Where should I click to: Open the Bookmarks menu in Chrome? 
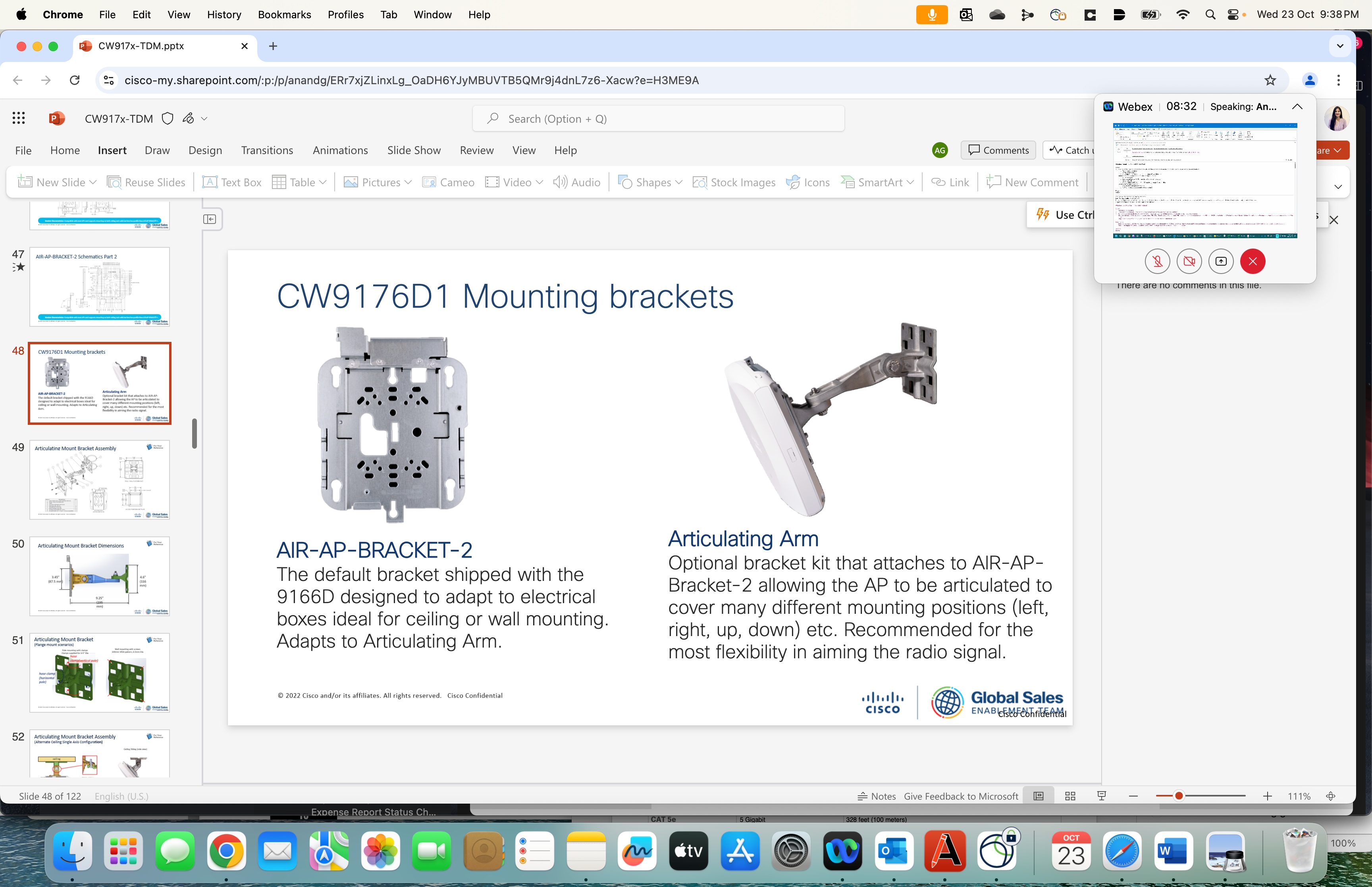coord(284,14)
